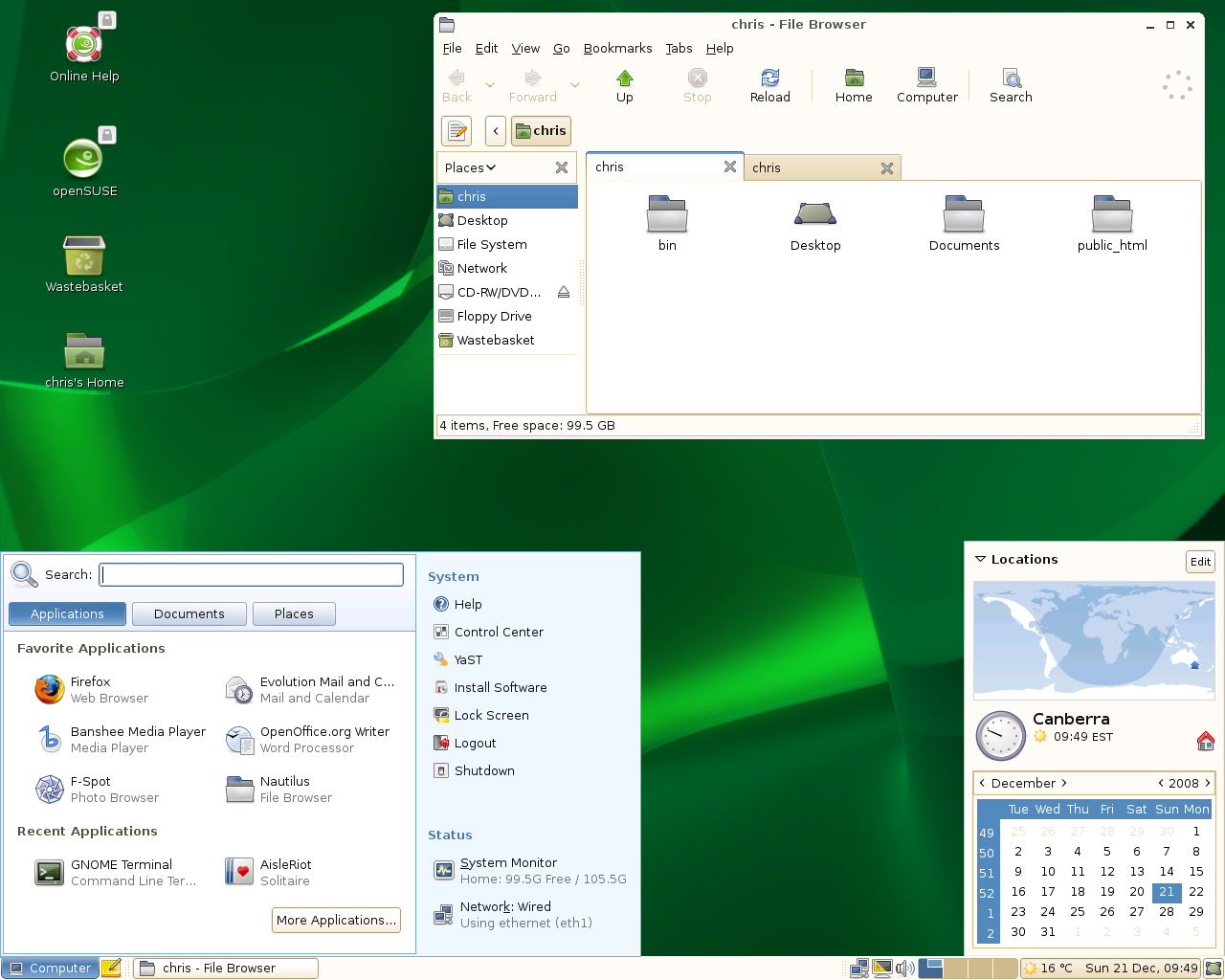The width and height of the screenshot is (1225, 980).
Task: Go to previous year before 2008
Action: (1161, 783)
